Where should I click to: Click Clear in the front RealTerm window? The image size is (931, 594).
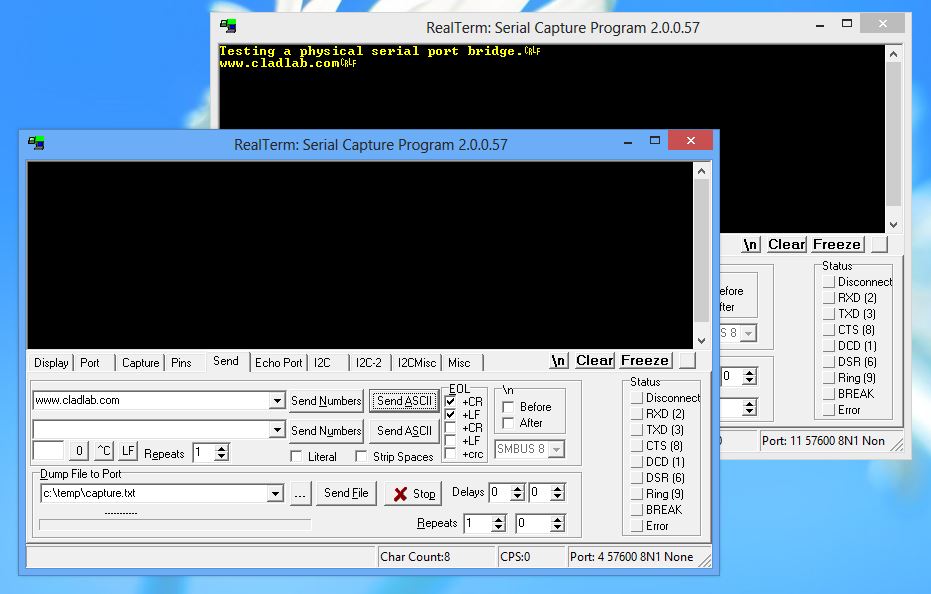click(x=594, y=360)
